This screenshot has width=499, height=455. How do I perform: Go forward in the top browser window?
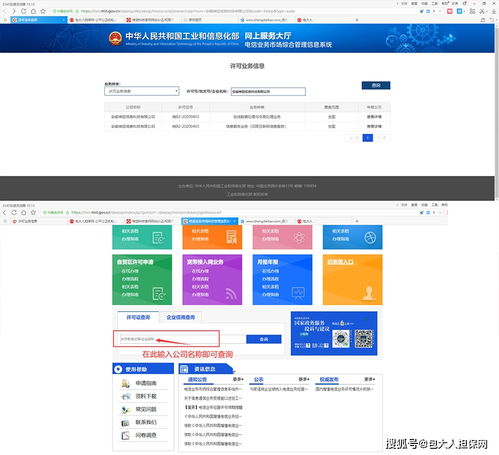(x=14, y=11)
